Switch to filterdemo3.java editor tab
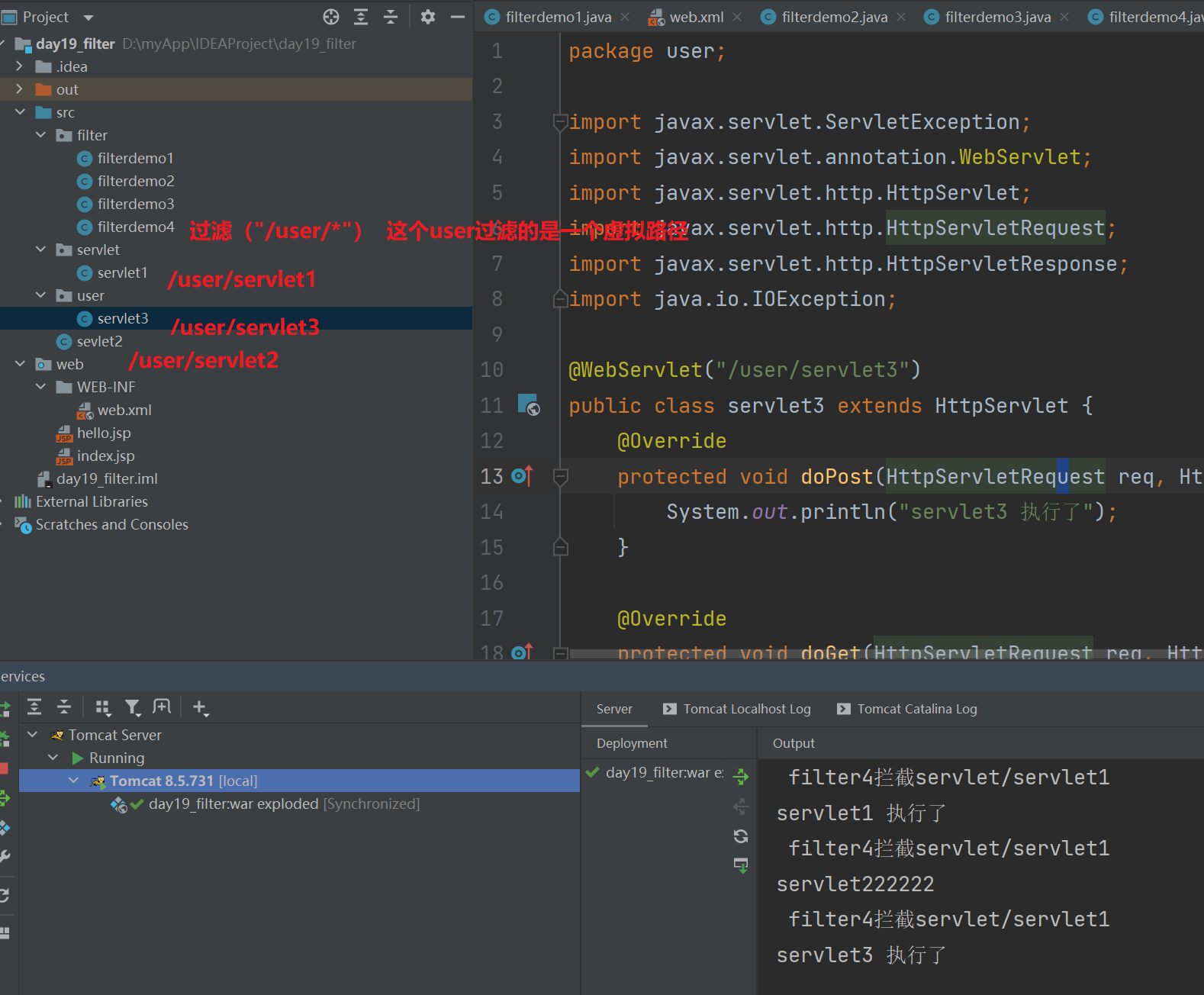The height and width of the screenshot is (995, 1204). [x=998, y=17]
